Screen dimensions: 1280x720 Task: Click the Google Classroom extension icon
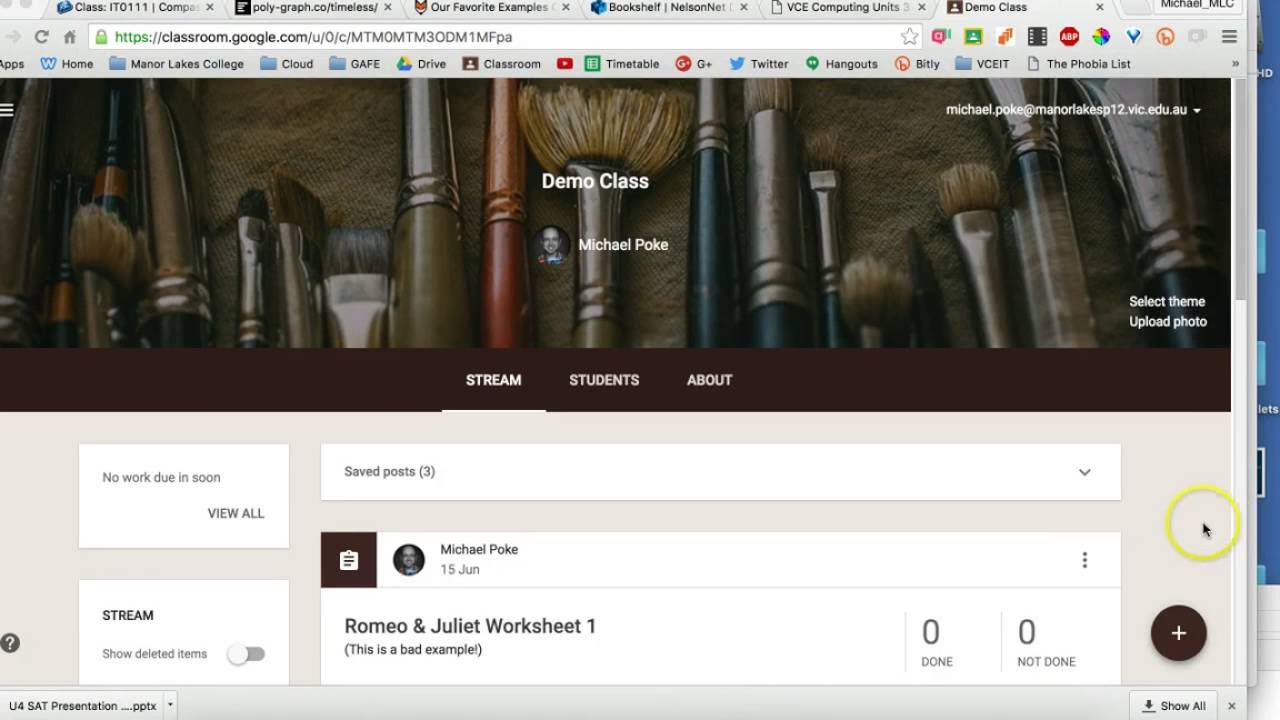click(x=973, y=37)
